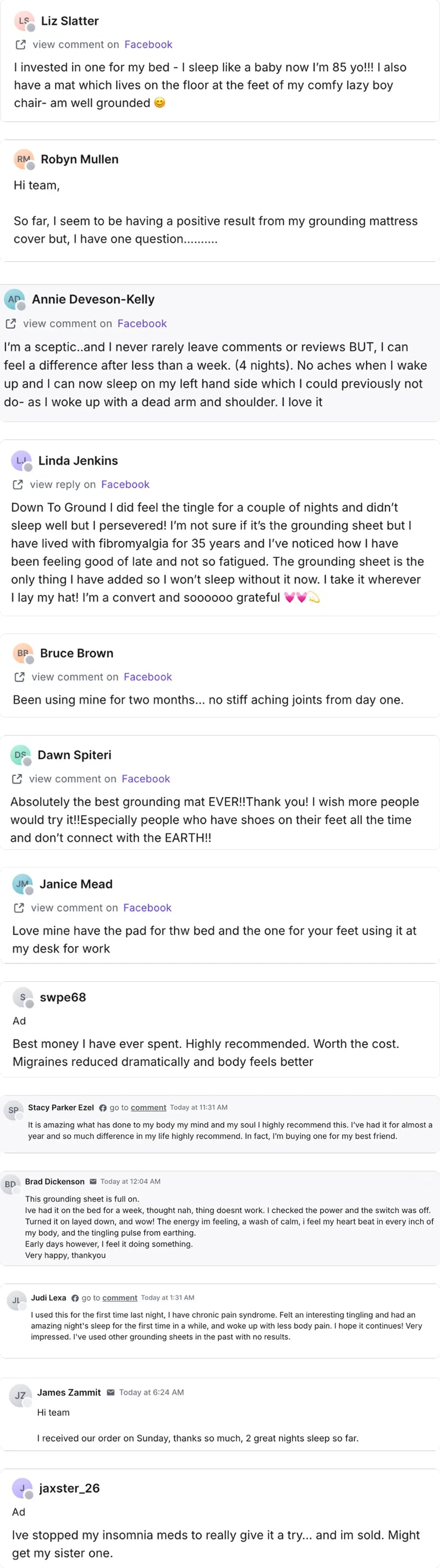Click the swpe68 avatar
This screenshot has height=1568, width=440.
pos(23,997)
